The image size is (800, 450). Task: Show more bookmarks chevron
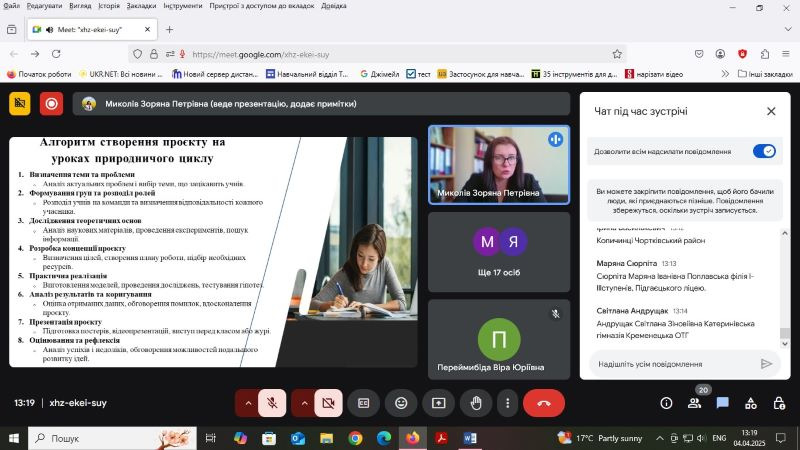(725, 74)
